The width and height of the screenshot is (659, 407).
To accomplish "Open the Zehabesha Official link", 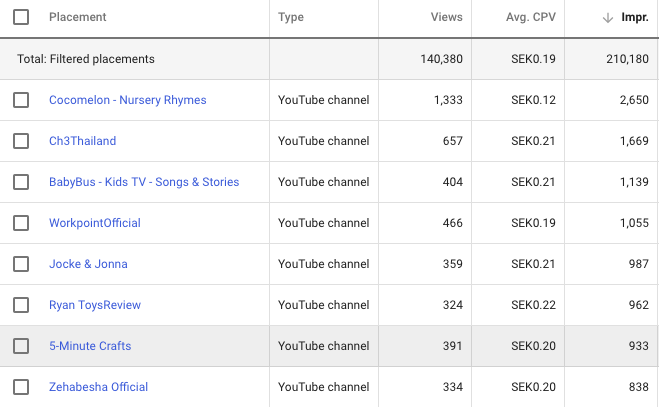I will click(99, 387).
